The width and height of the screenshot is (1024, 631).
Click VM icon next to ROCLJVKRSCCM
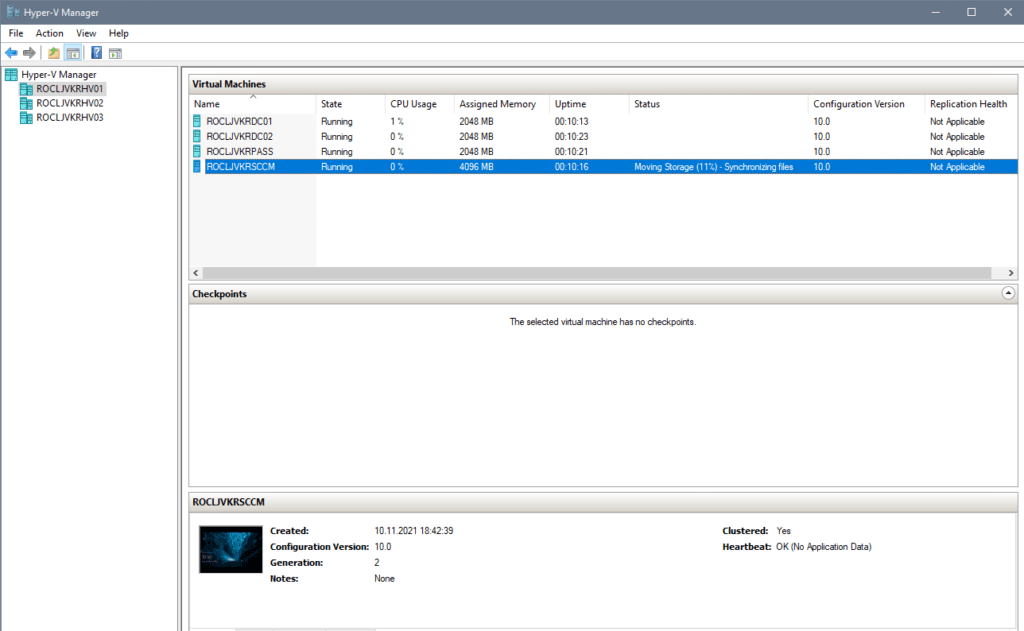[x=197, y=167]
